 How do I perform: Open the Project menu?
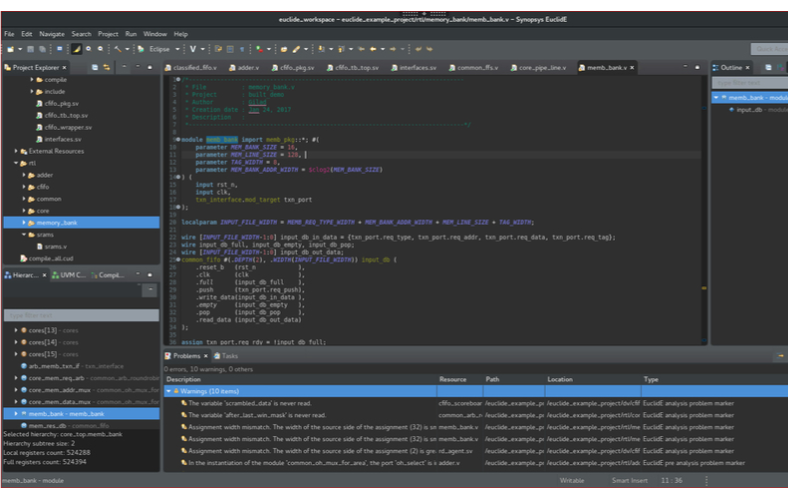tap(108, 34)
